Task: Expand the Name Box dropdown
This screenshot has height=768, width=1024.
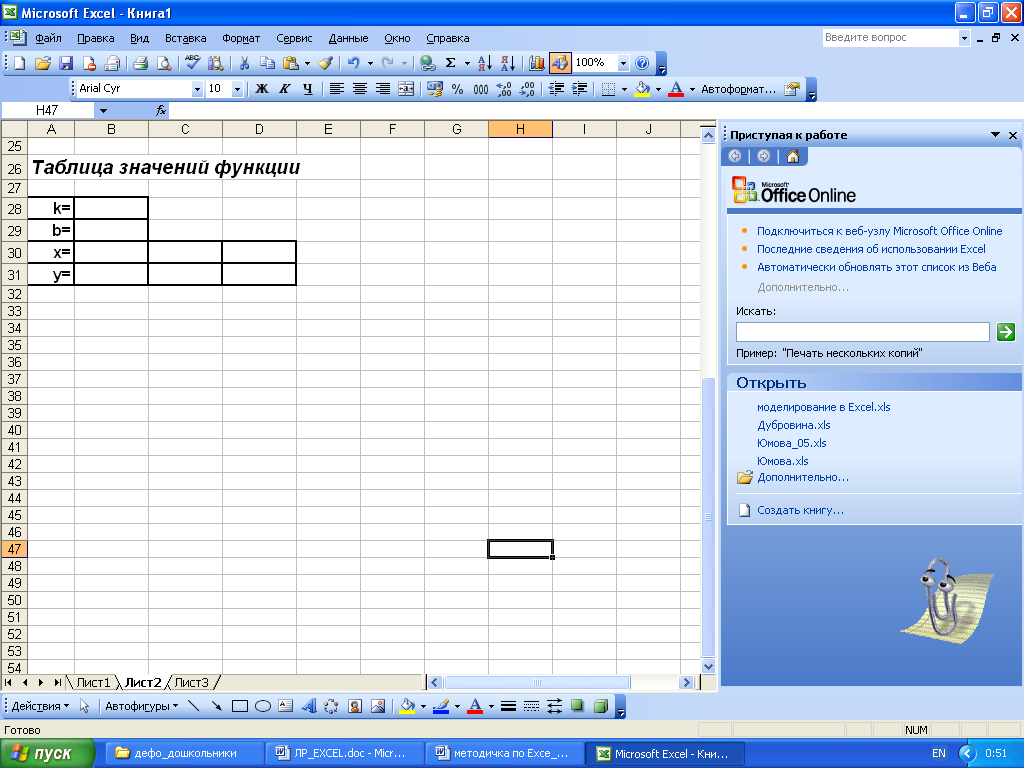Action: click(103, 110)
